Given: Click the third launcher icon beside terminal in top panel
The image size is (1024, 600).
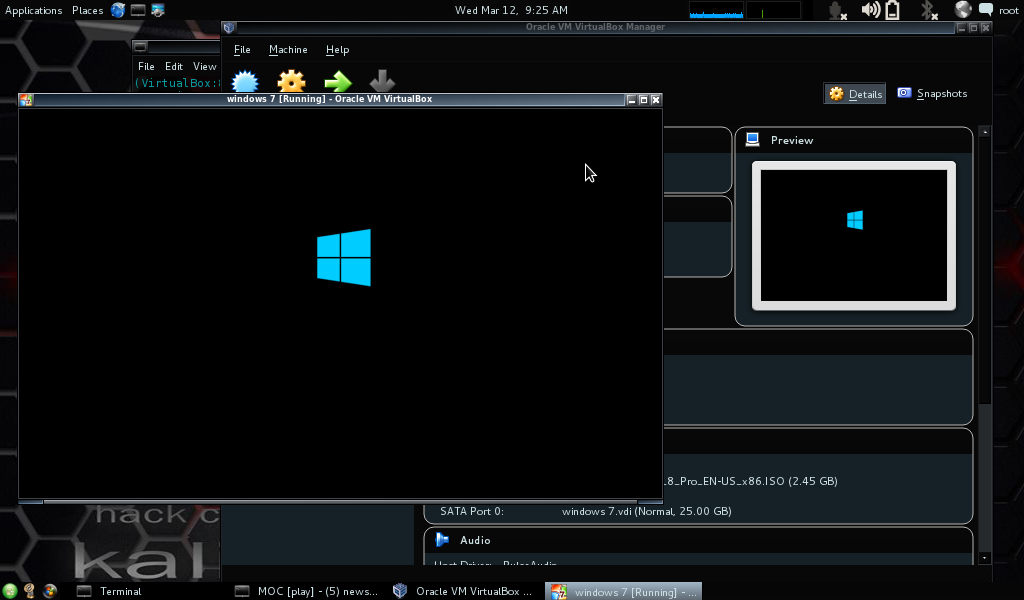Looking at the screenshot, I should click(x=158, y=10).
